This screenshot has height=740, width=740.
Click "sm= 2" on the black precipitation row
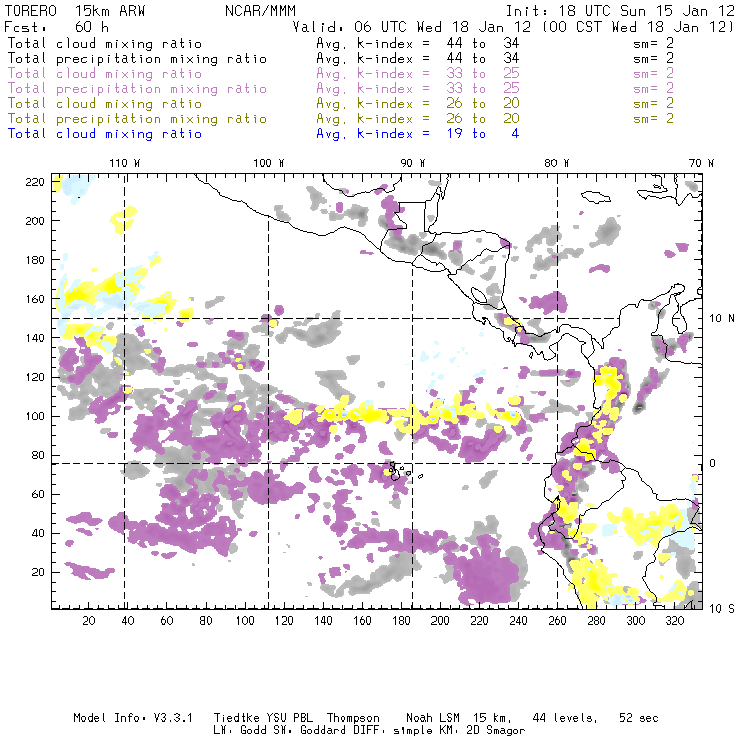coord(653,59)
